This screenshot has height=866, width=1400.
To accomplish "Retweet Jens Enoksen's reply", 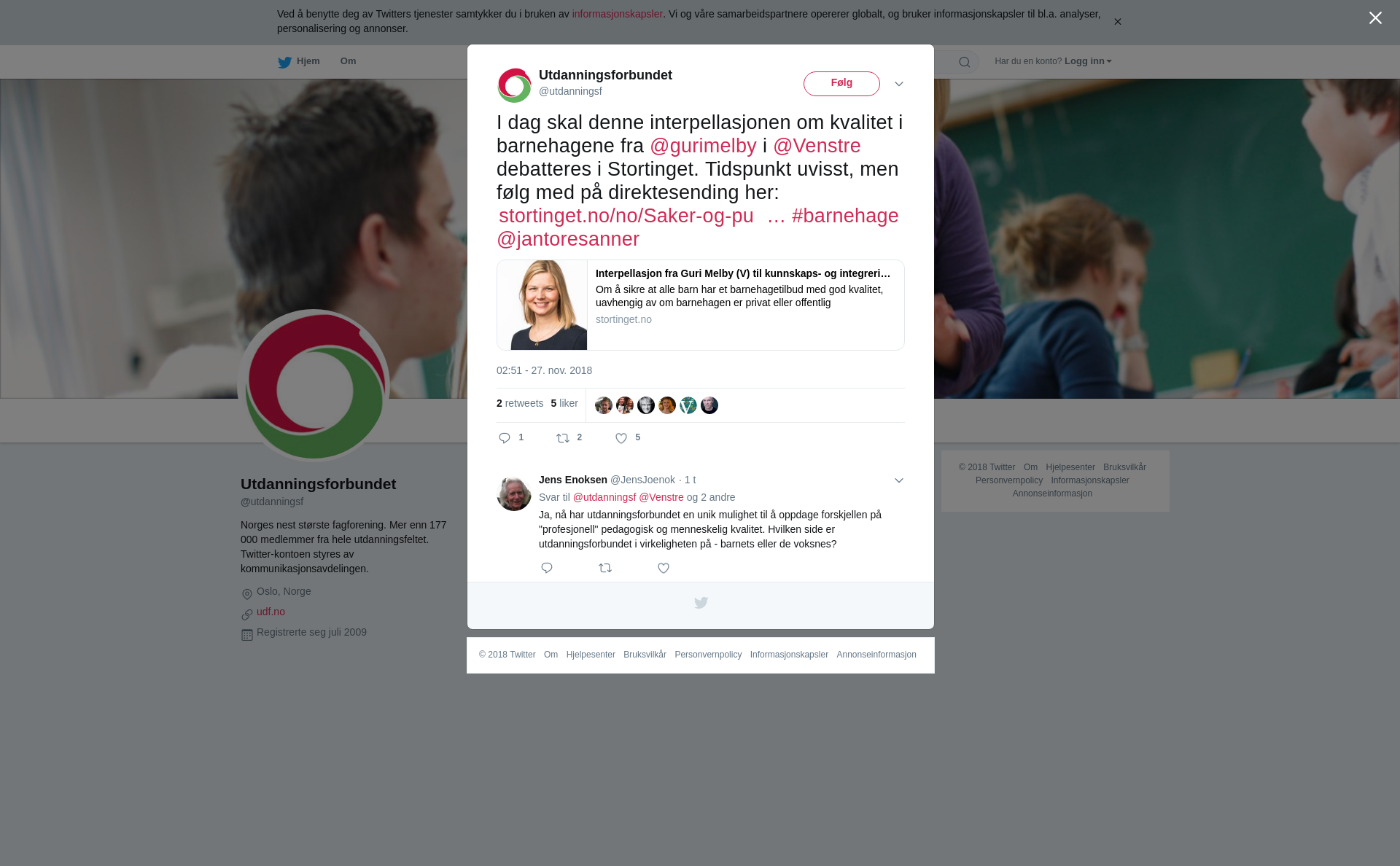I will tap(605, 568).
